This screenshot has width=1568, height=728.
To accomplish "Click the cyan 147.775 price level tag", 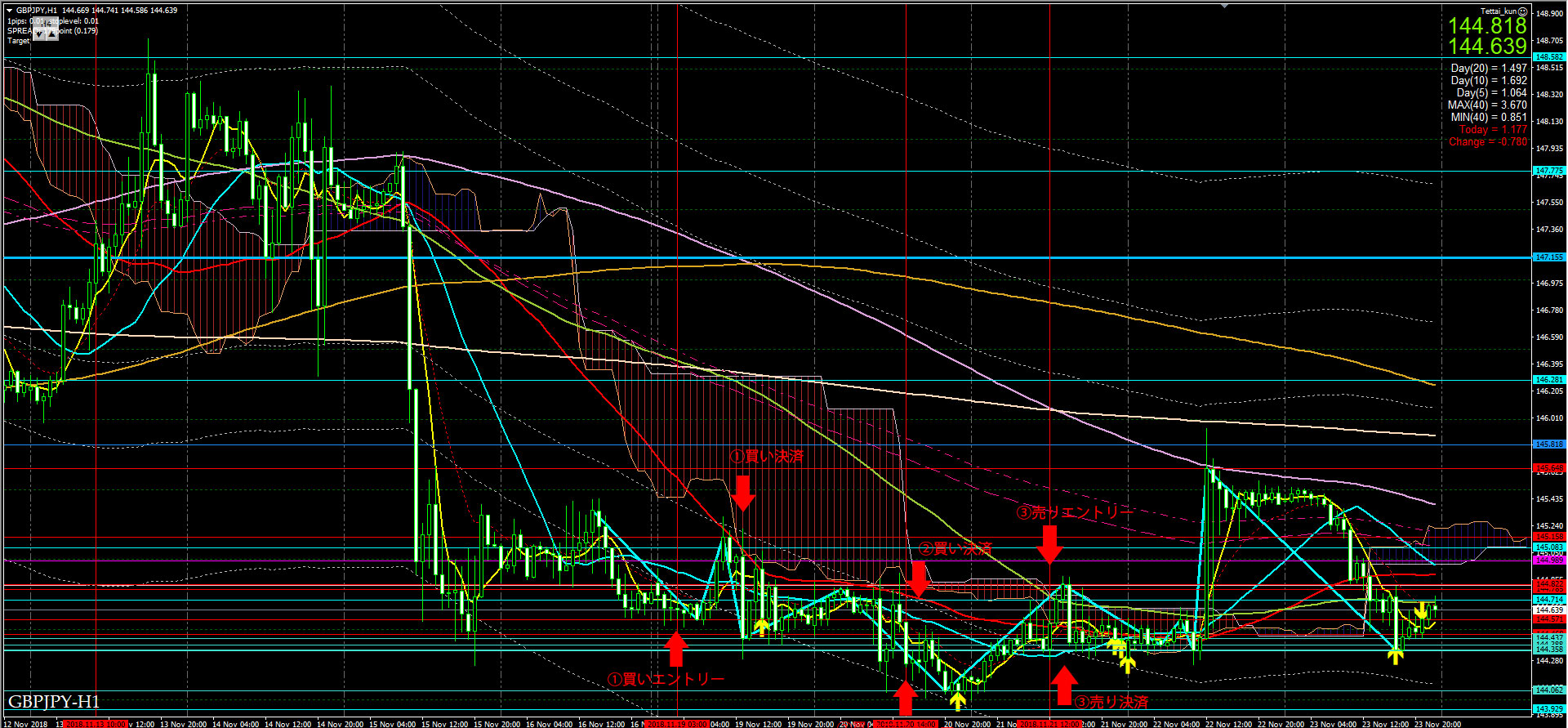I will (1549, 171).
